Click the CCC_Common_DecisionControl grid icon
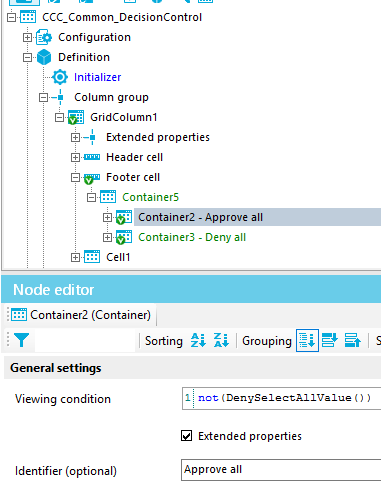Image resolution: width=381 pixels, height=488 pixels. tap(28, 17)
